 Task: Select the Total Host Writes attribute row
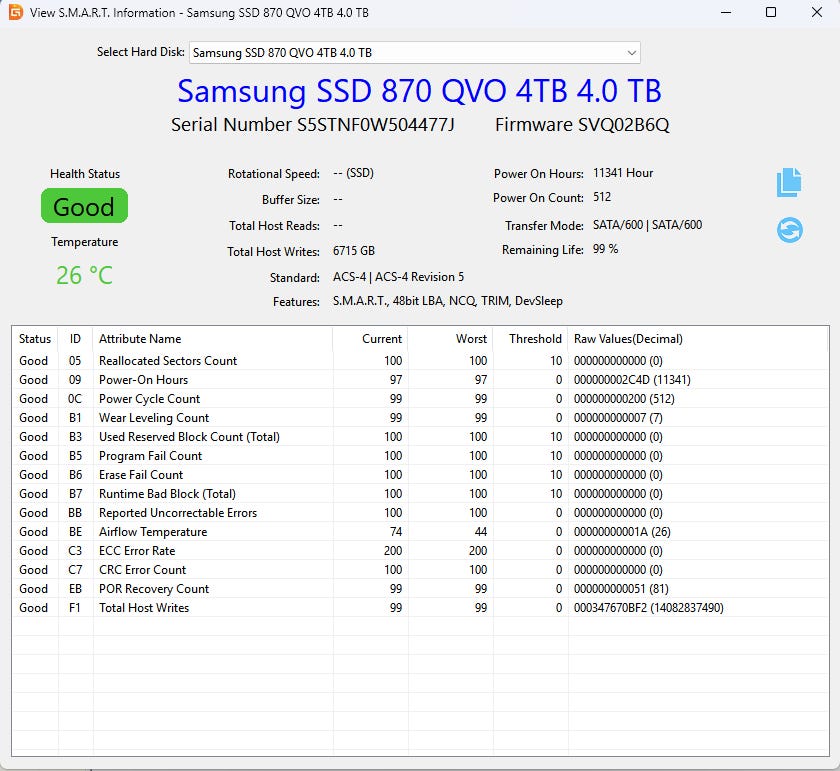point(420,608)
